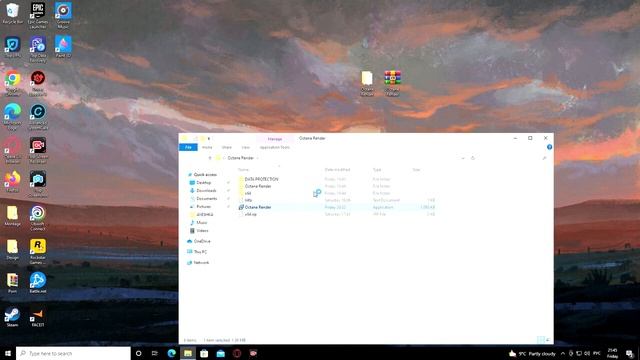This screenshot has height=360, width=640.
Task: Select Quick access in navigation pane
Action: tap(205, 175)
